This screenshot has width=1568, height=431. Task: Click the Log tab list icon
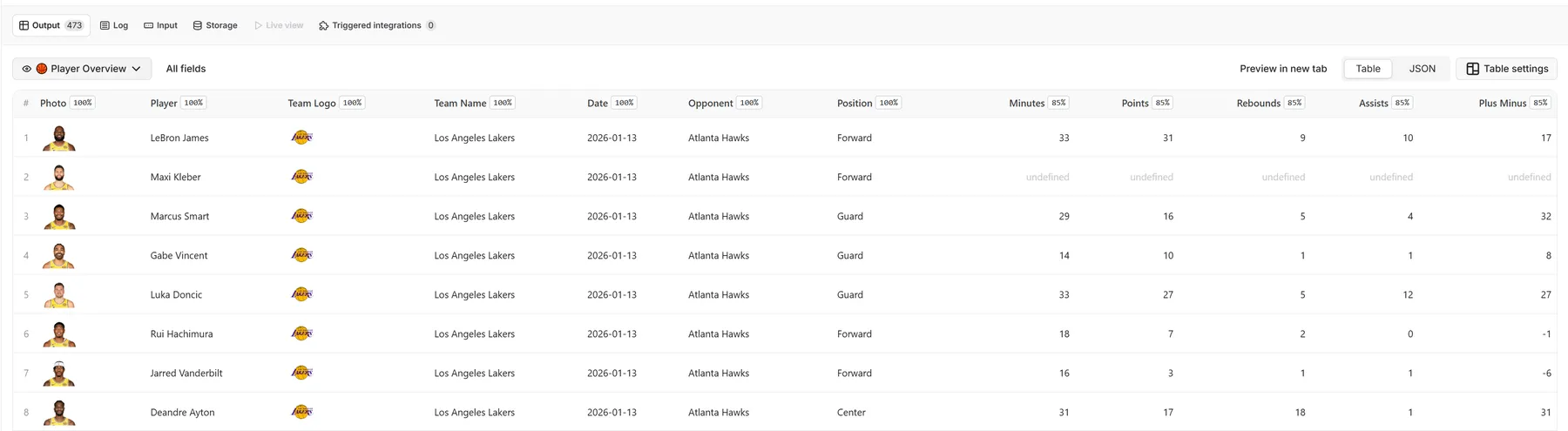[x=105, y=25]
